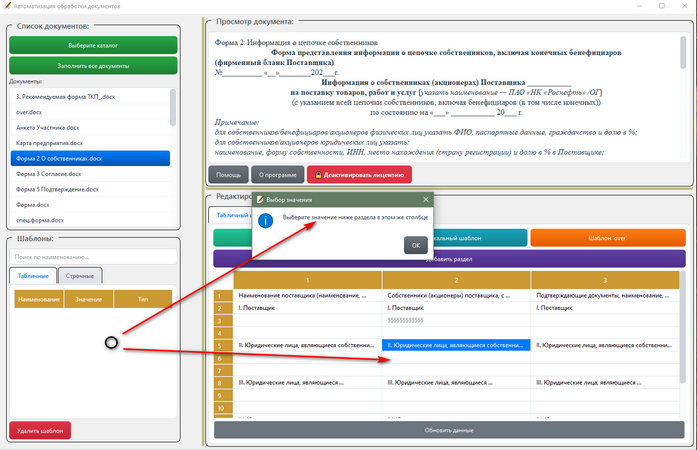Select 'Форма 2 О собственниках.docx' document
The width and height of the screenshot is (697, 450).
point(90,158)
